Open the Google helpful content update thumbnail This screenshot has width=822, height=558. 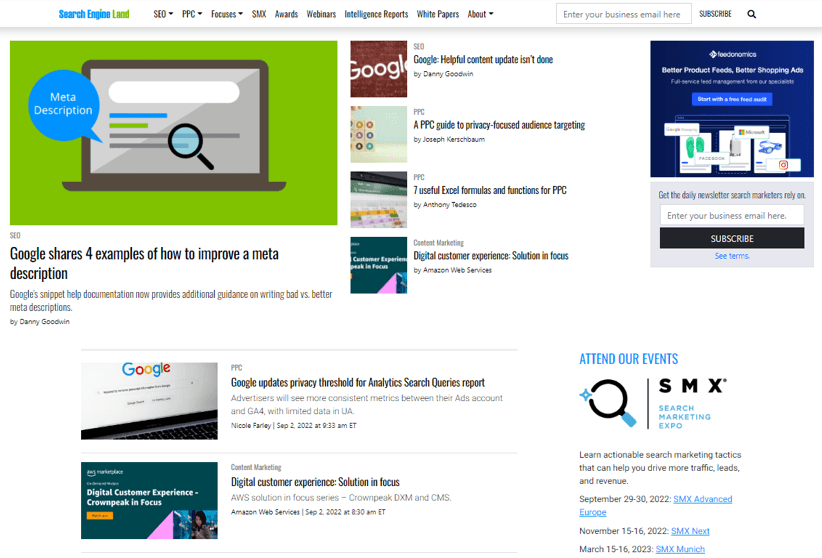(x=378, y=69)
